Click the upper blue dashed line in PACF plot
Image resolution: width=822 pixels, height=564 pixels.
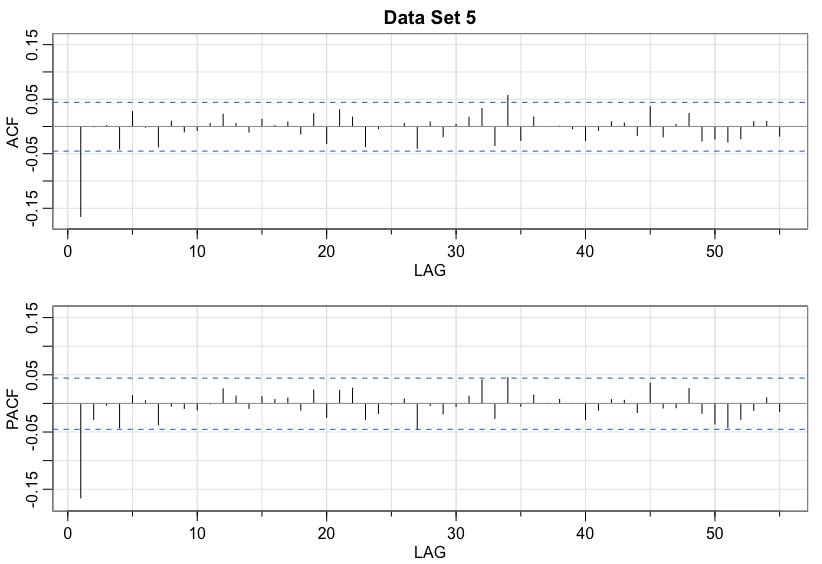[300, 378]
